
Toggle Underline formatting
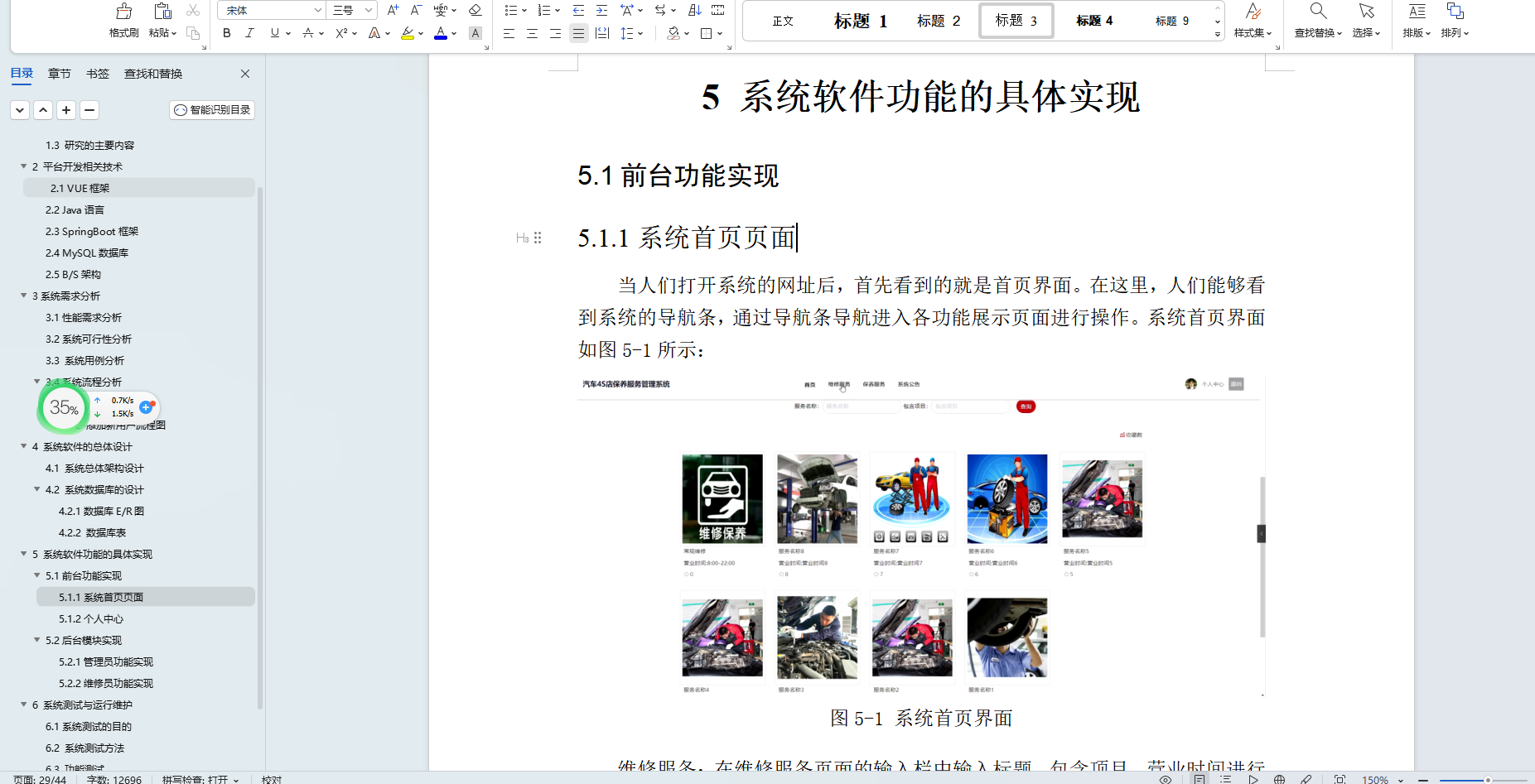click(x=274, y=33)
